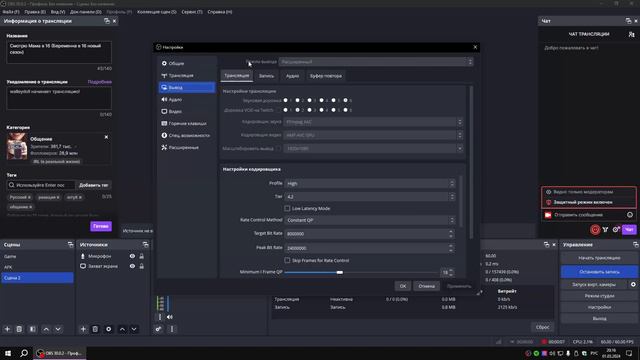Enable Skip Frames for Rate Control checkbox
The image size is (640, 360).
point(287,260)
